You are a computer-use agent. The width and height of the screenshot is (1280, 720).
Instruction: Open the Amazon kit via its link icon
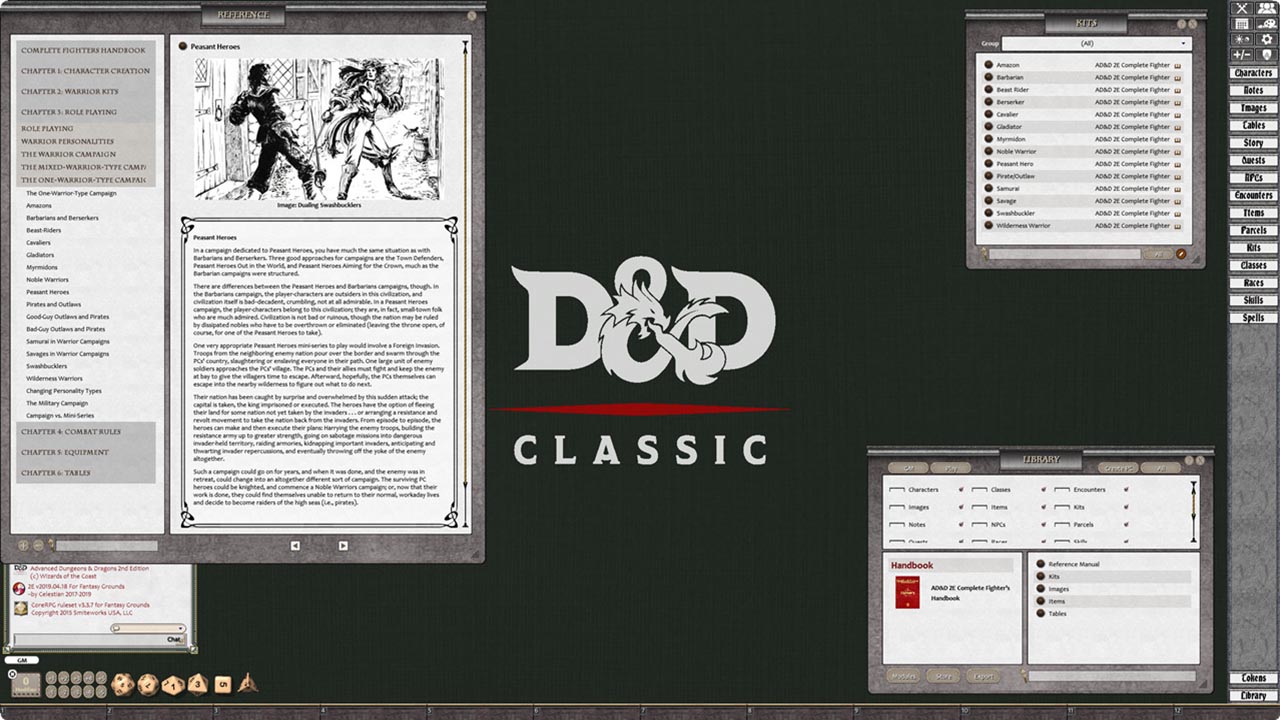(1177, 66)
